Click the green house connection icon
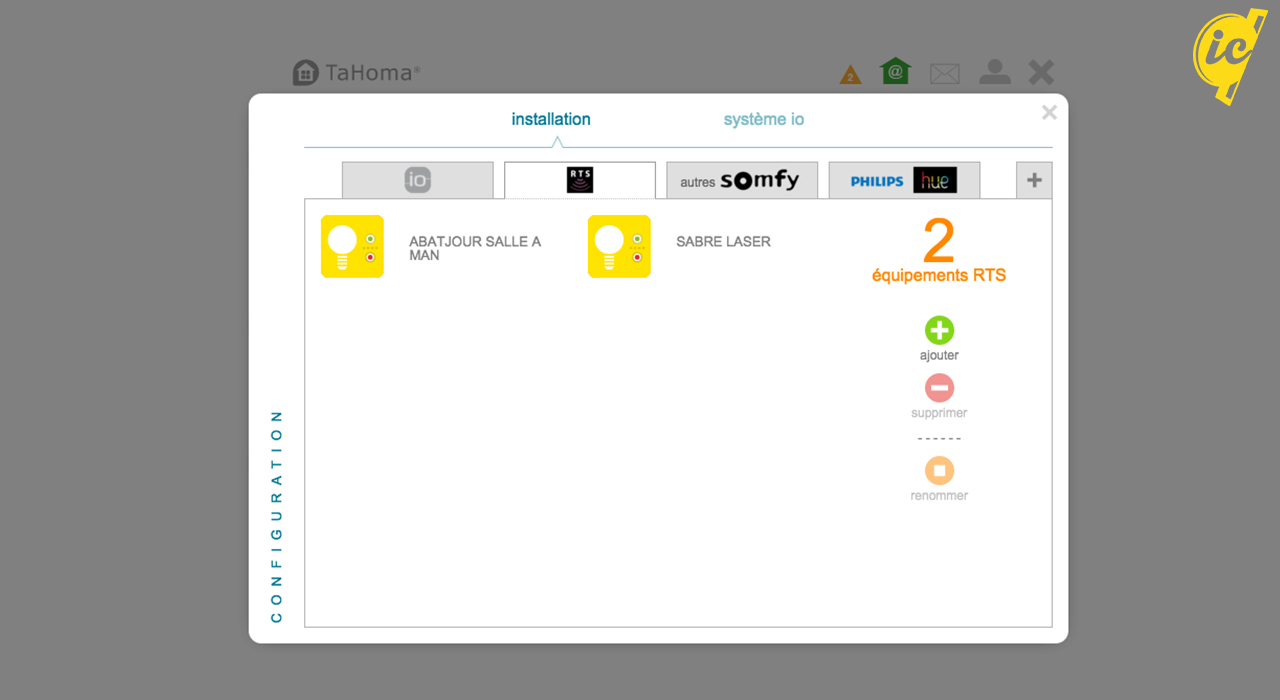1280x700 pixels. (x=895, y=71)
